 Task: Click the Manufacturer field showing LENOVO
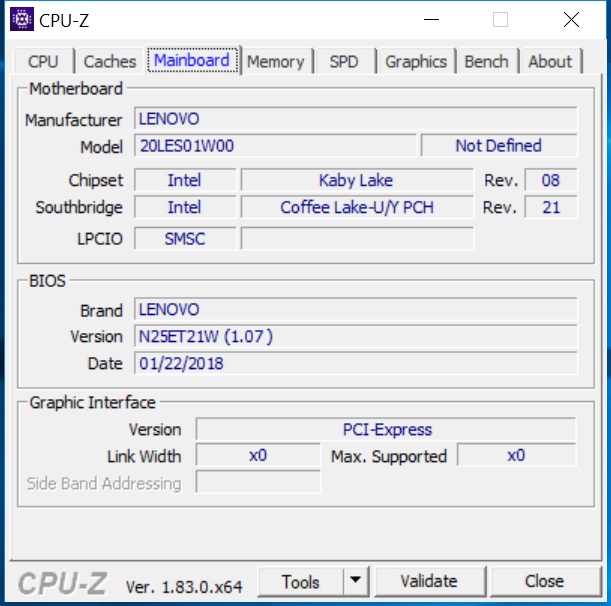(355, 118)
